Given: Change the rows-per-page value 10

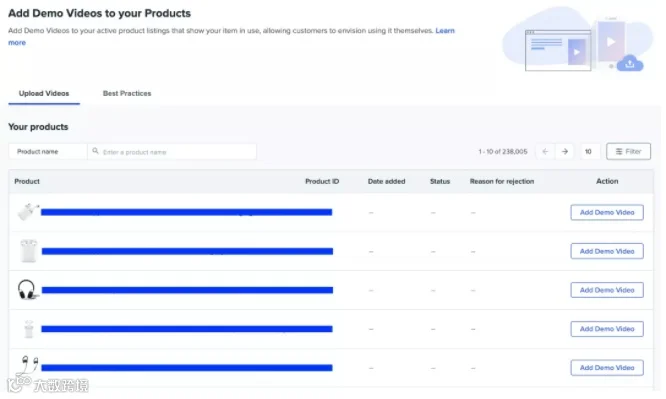Looking at the screenshot, I should click(x=590, y=151).
